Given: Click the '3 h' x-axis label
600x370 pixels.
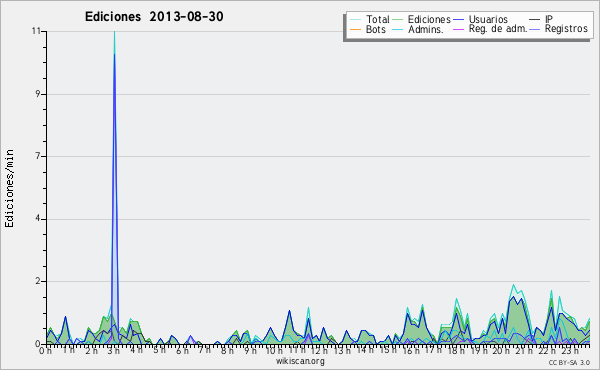Looking at the screenshot, I should (x=114, y=350).
